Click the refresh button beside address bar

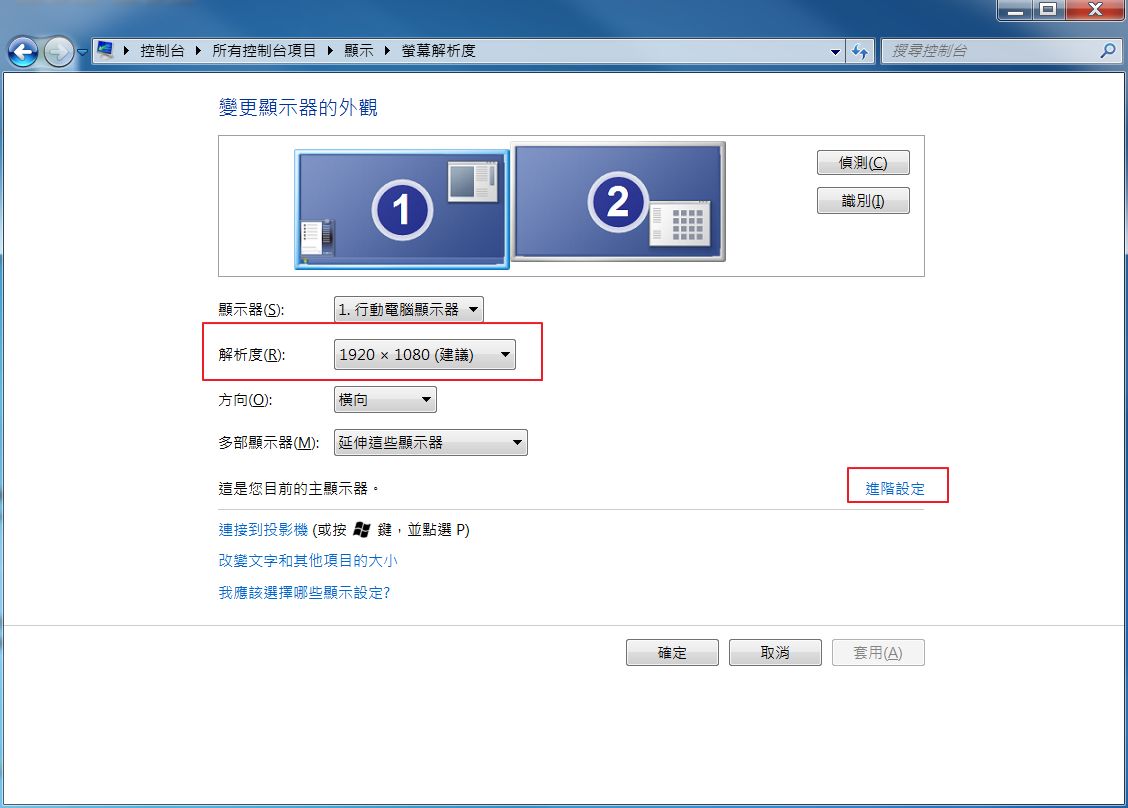860,51
